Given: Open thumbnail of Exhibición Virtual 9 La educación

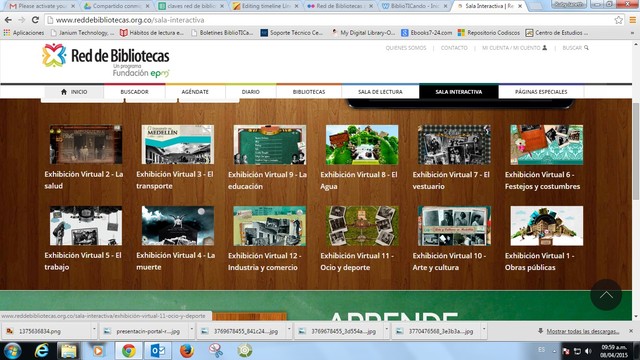Looking at the screenshot, I should [x=270, y=144].
